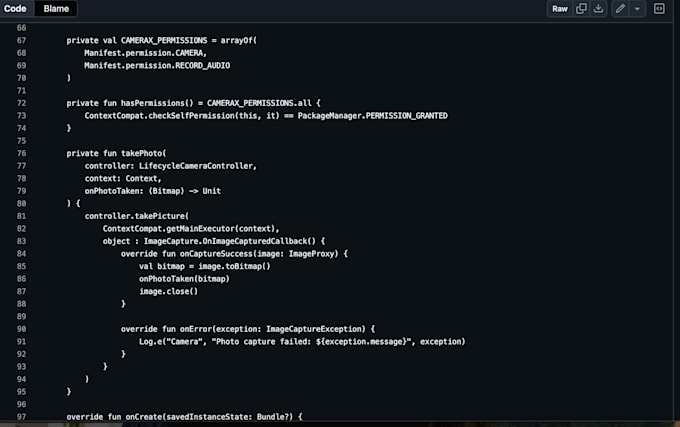Screen dimensions: 680x427
Task: Select line number 76
Action: (21, 153)
